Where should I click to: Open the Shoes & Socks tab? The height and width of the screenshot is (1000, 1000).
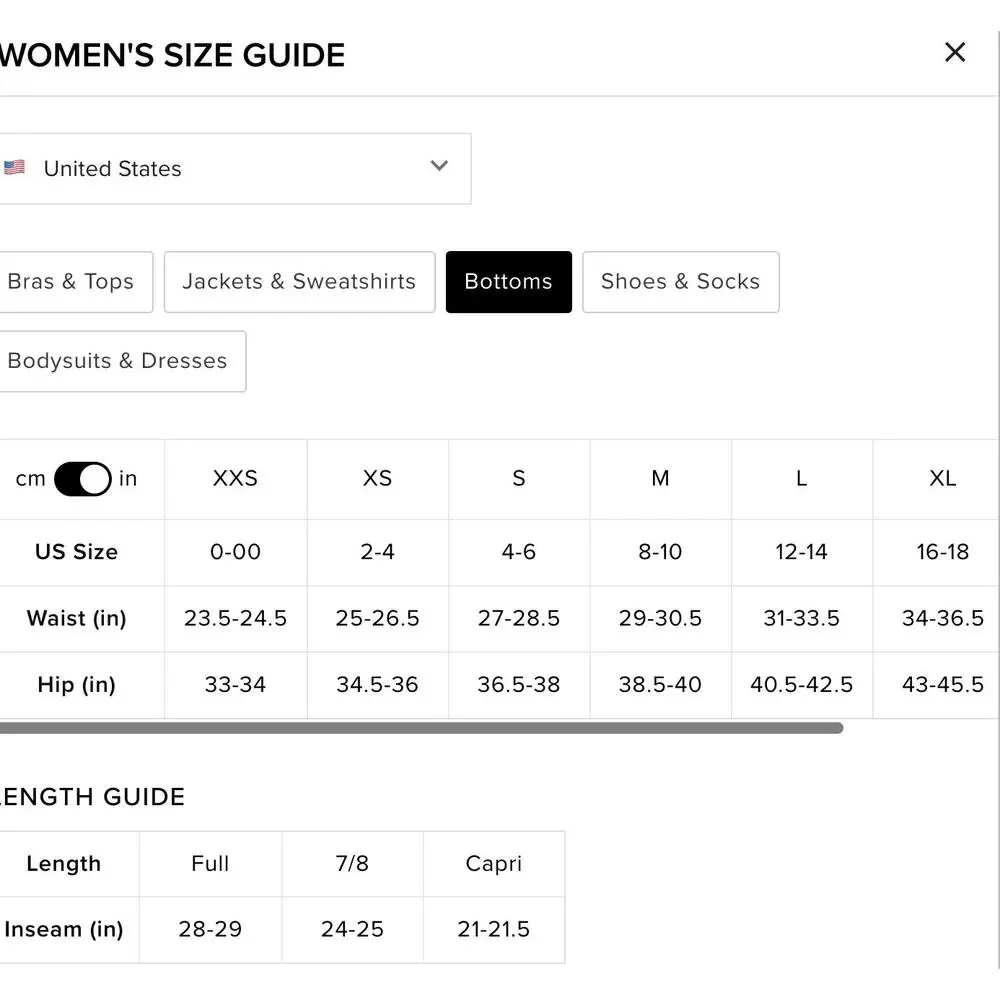680,282
